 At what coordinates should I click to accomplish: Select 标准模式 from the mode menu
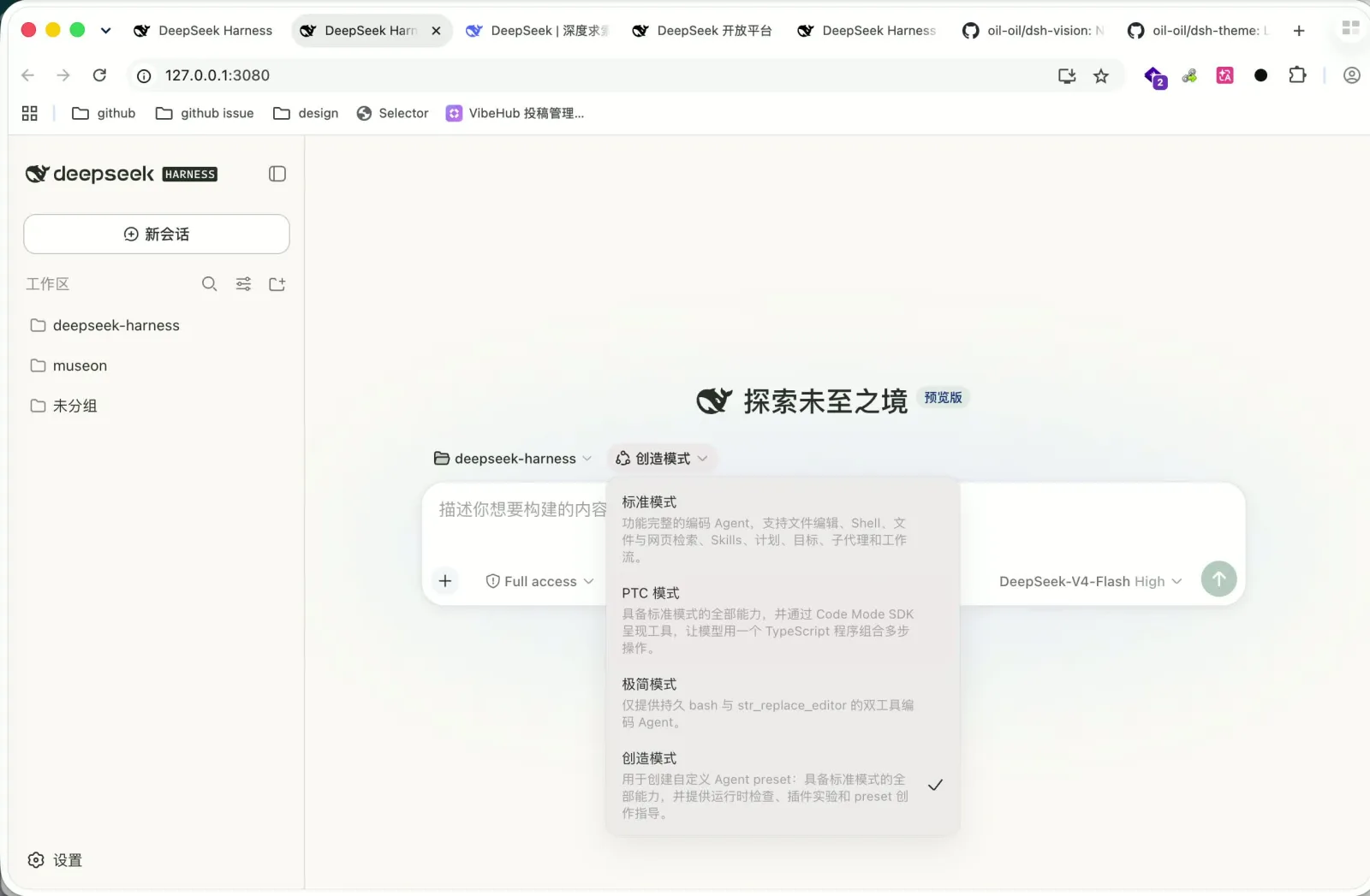(781, 528)
